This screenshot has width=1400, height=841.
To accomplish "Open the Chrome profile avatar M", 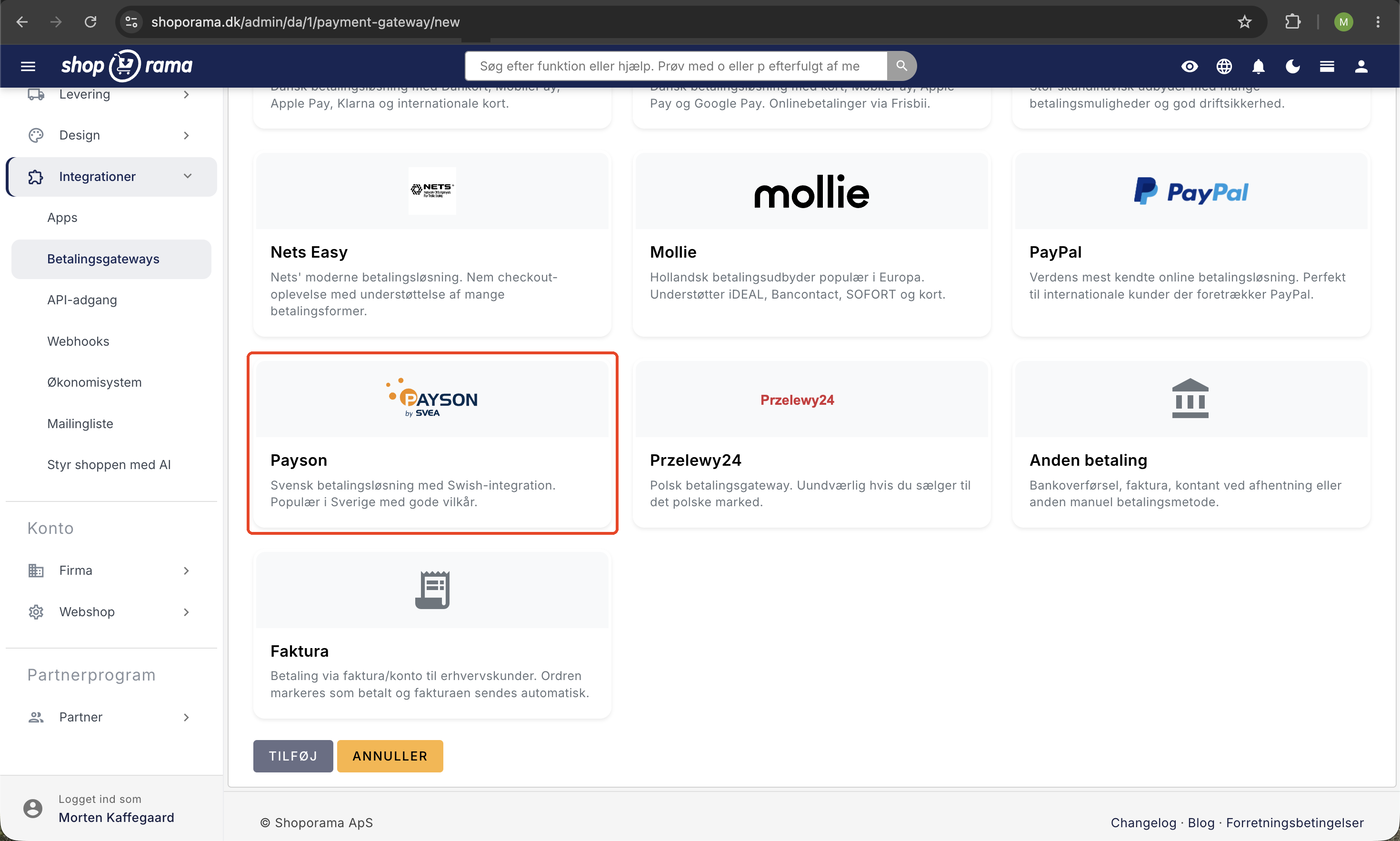I will [1343, 21].
